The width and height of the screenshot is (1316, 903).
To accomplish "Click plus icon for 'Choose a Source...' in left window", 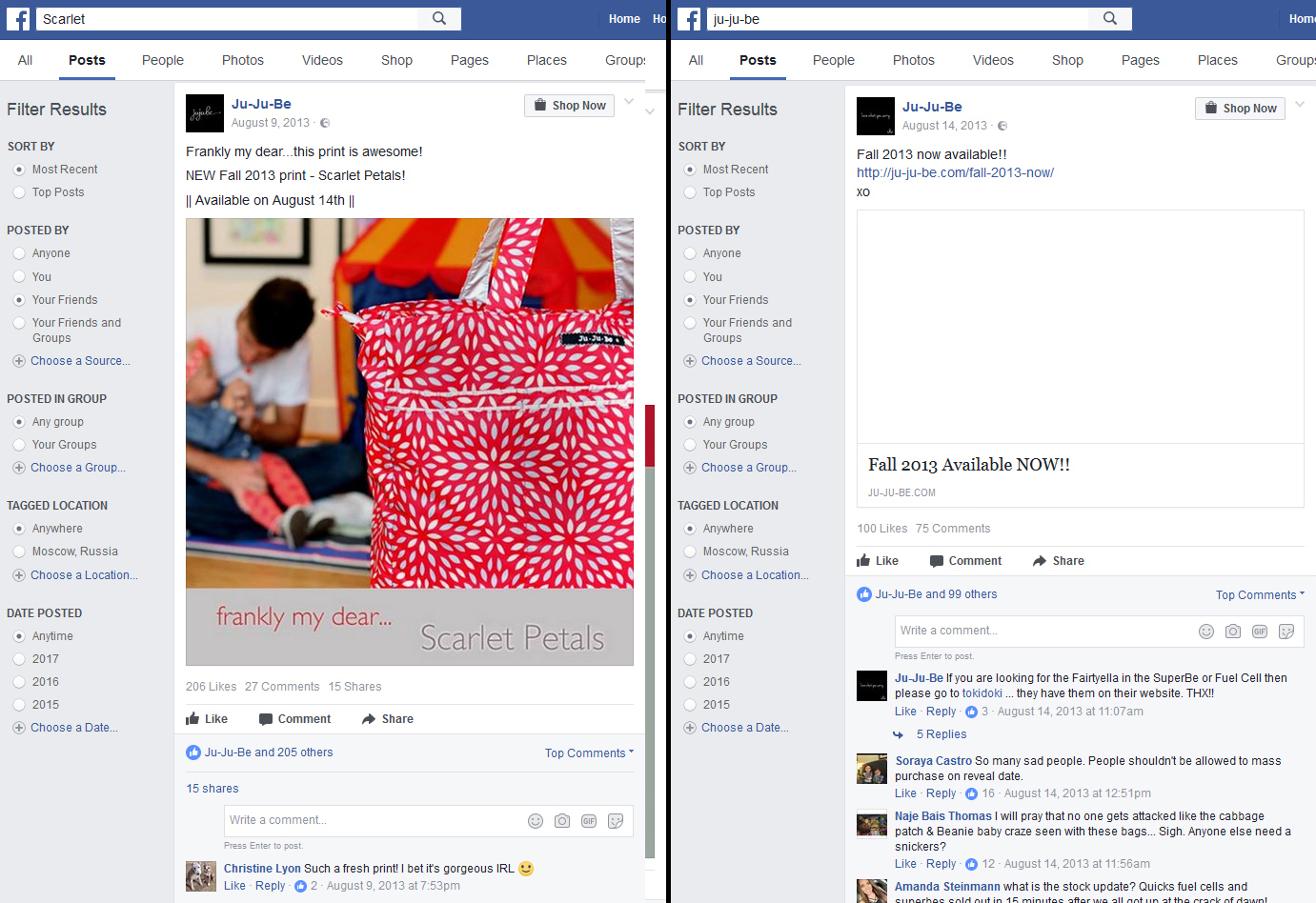I will point(19,361).
